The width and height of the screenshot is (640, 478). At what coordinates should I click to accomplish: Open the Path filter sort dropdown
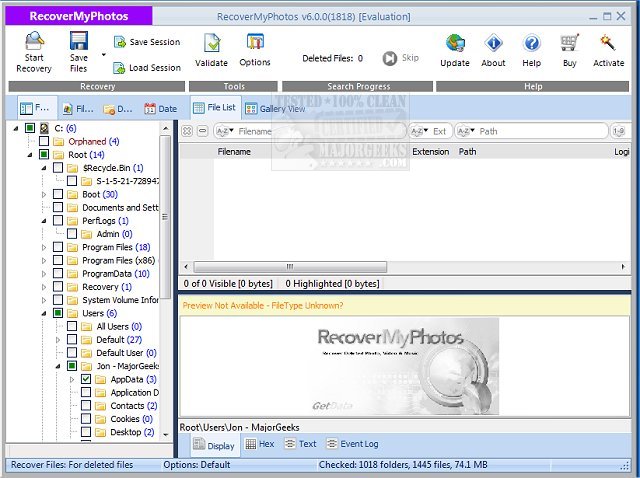(x=466, y=131)
